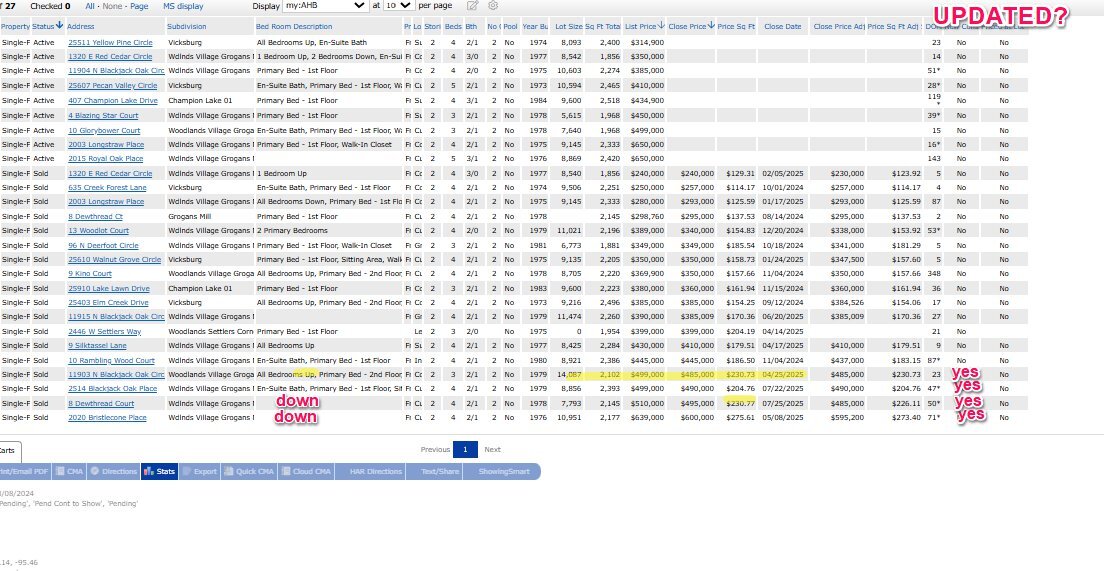
Task: Click the $639,000 list price cell
Action: pyautogui.click(x=648, y=418)
